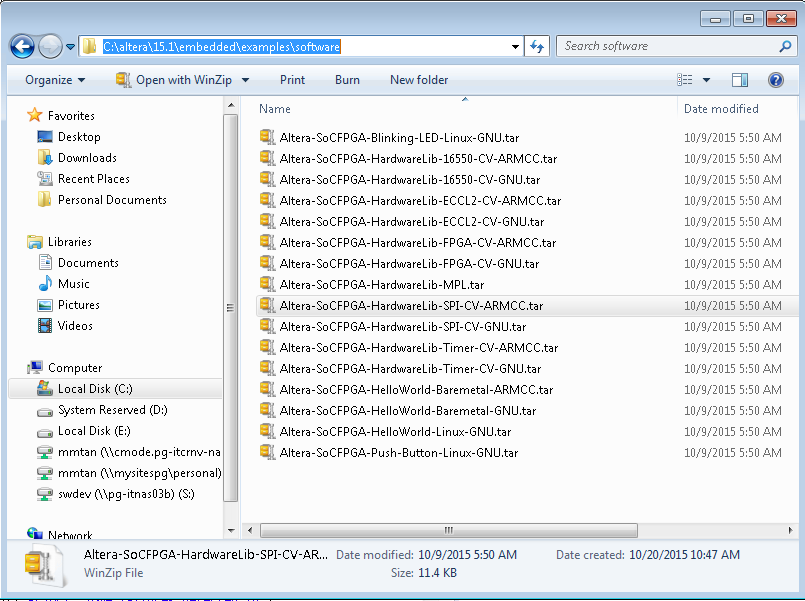This screenshot has height=601, width=805.
Task: Select Altera-SoCFPGA-HardwareLib-SPI-CV-ARMCC.tar file name
Action: coord(411,306)
